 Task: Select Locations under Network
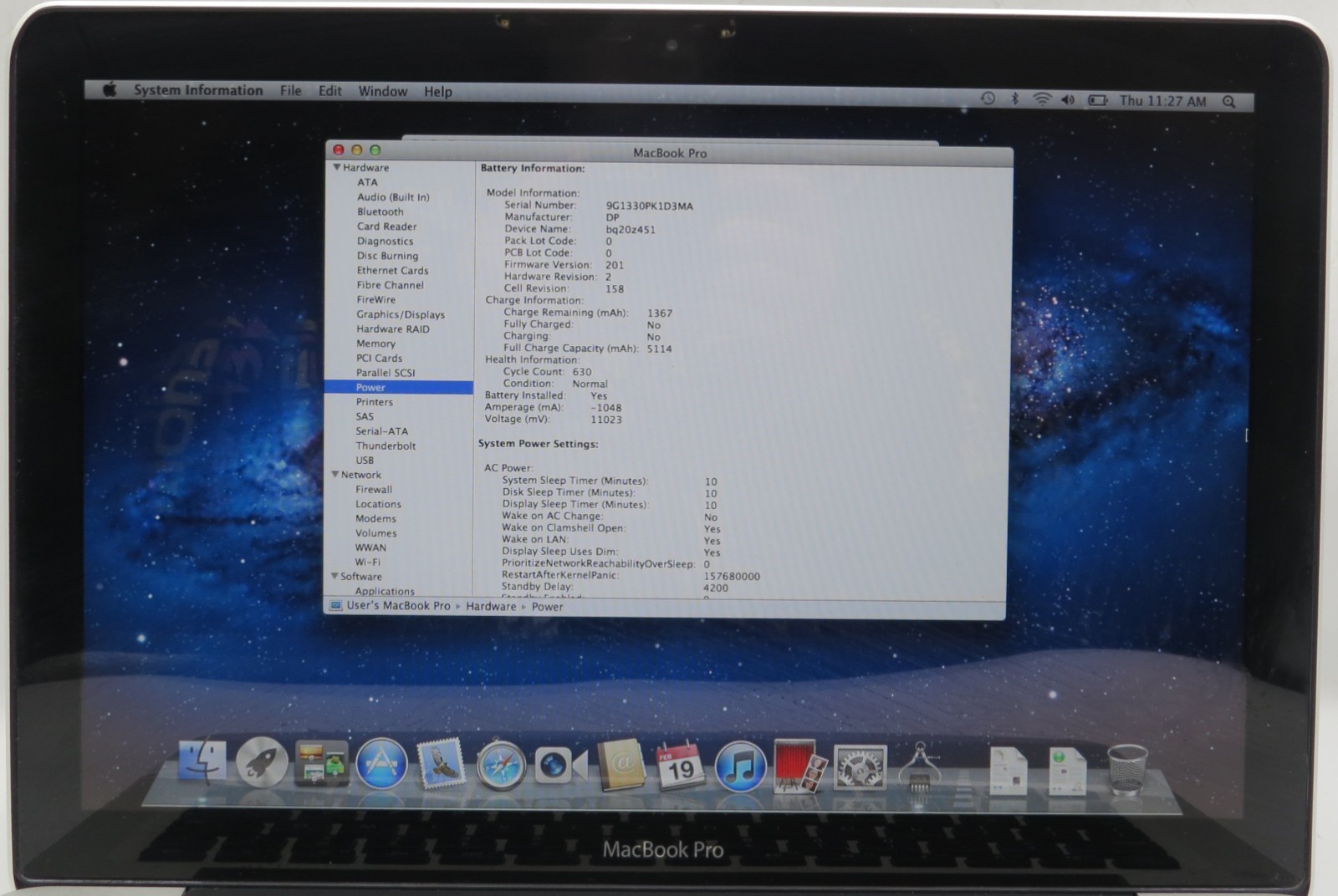click(378, 504)
